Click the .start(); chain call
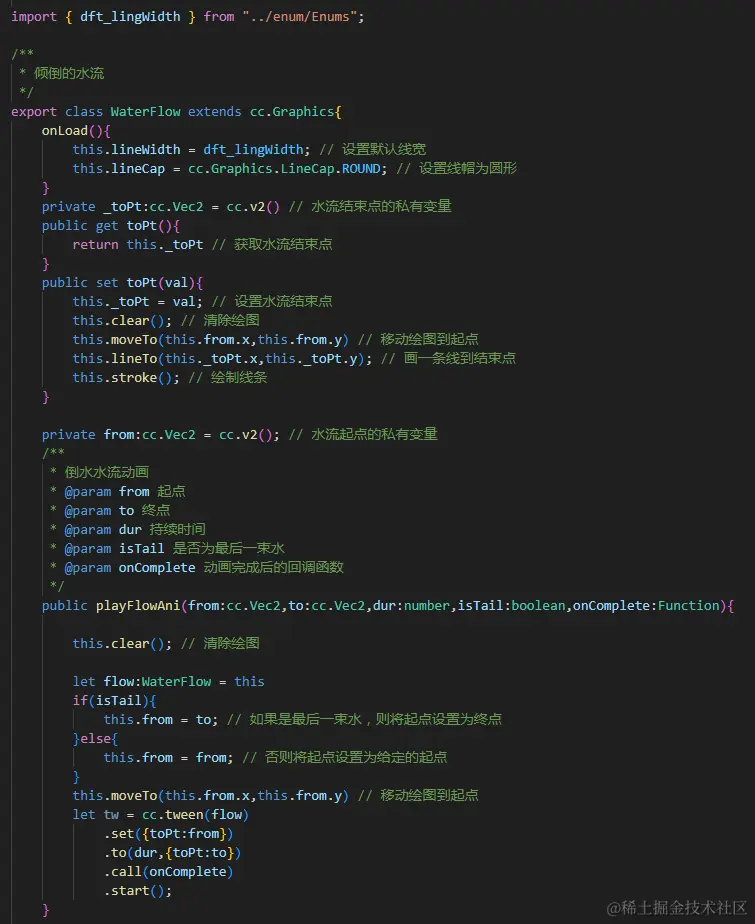755x924 pixels. pos(137,890)
